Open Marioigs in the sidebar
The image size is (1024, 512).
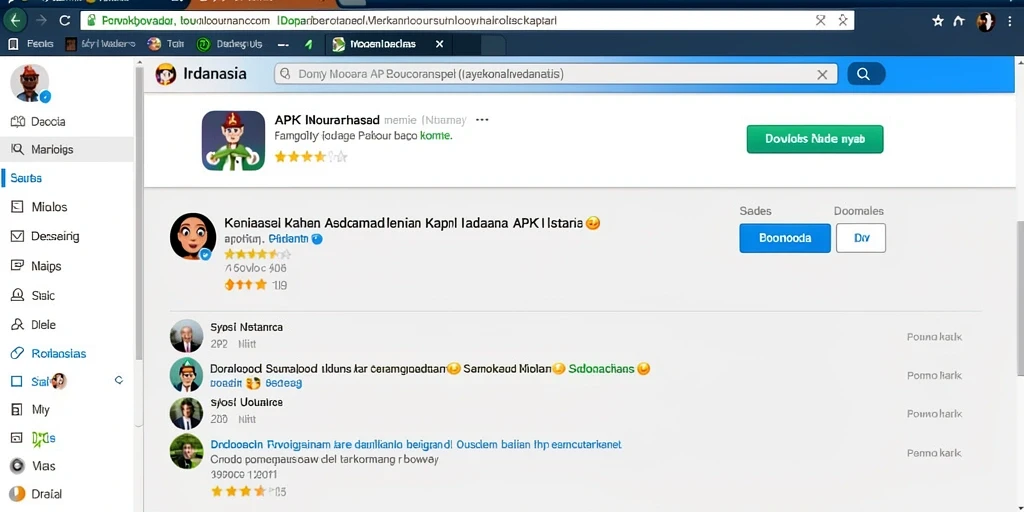(67, 150)
